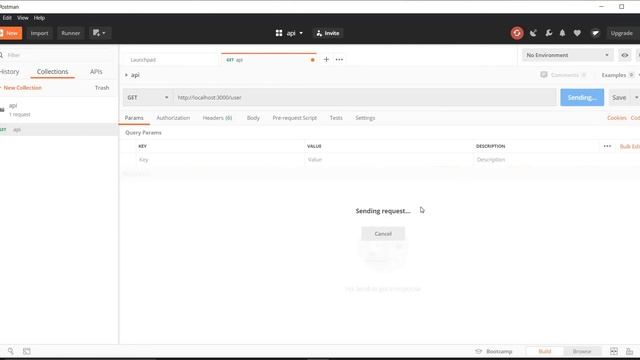Open the Cookies link

[x=617, y=118]
